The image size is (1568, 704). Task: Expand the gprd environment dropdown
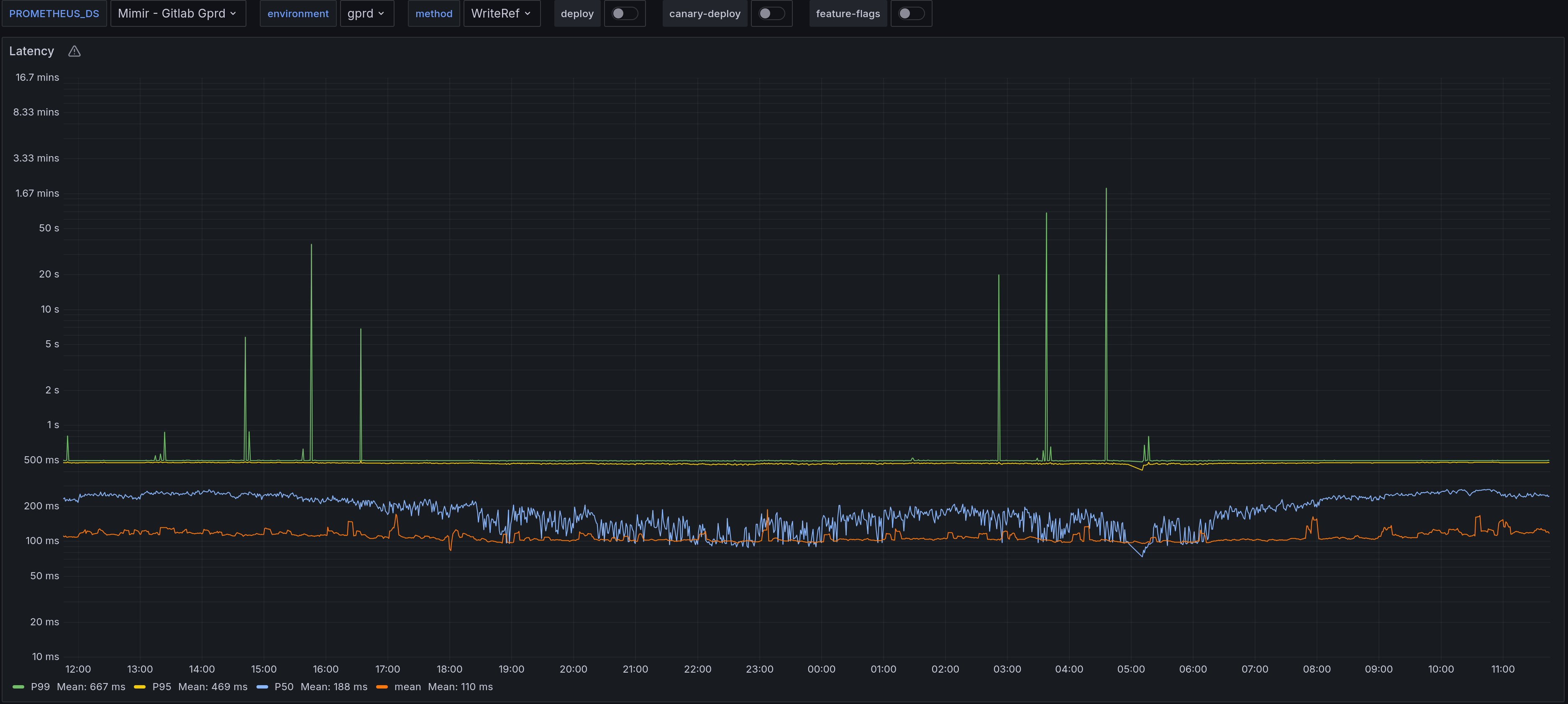point(366,13)
